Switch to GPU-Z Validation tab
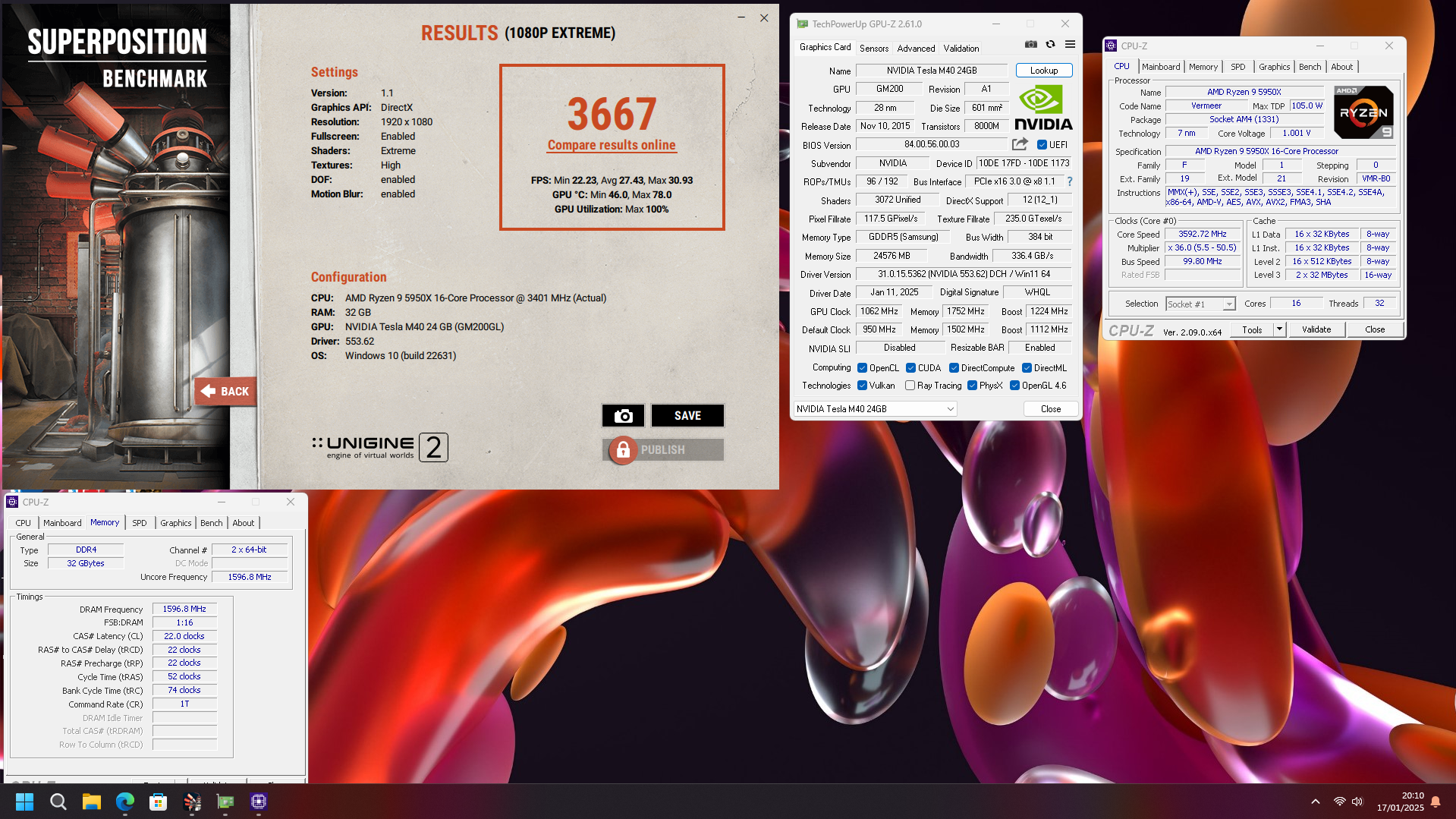The image size is (1456, 819). (x=961, y=48)
